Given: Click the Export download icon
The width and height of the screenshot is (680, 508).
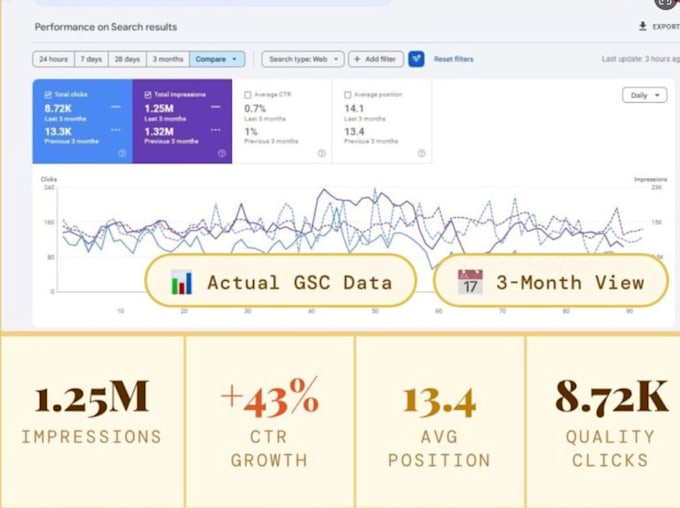Looking at the screenshot, I should point(643,26).
